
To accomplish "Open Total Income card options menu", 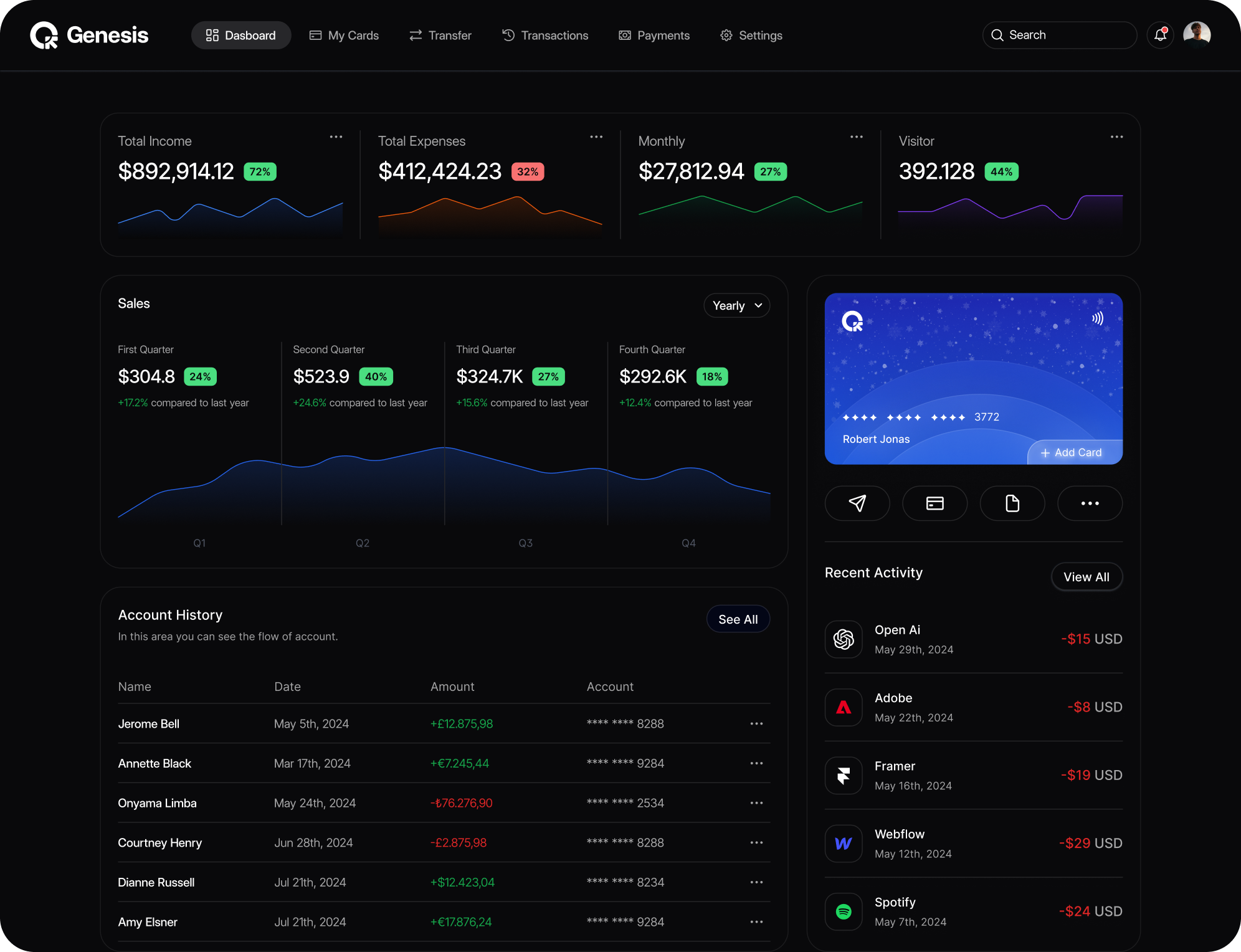I will click(x=336, y=137).
